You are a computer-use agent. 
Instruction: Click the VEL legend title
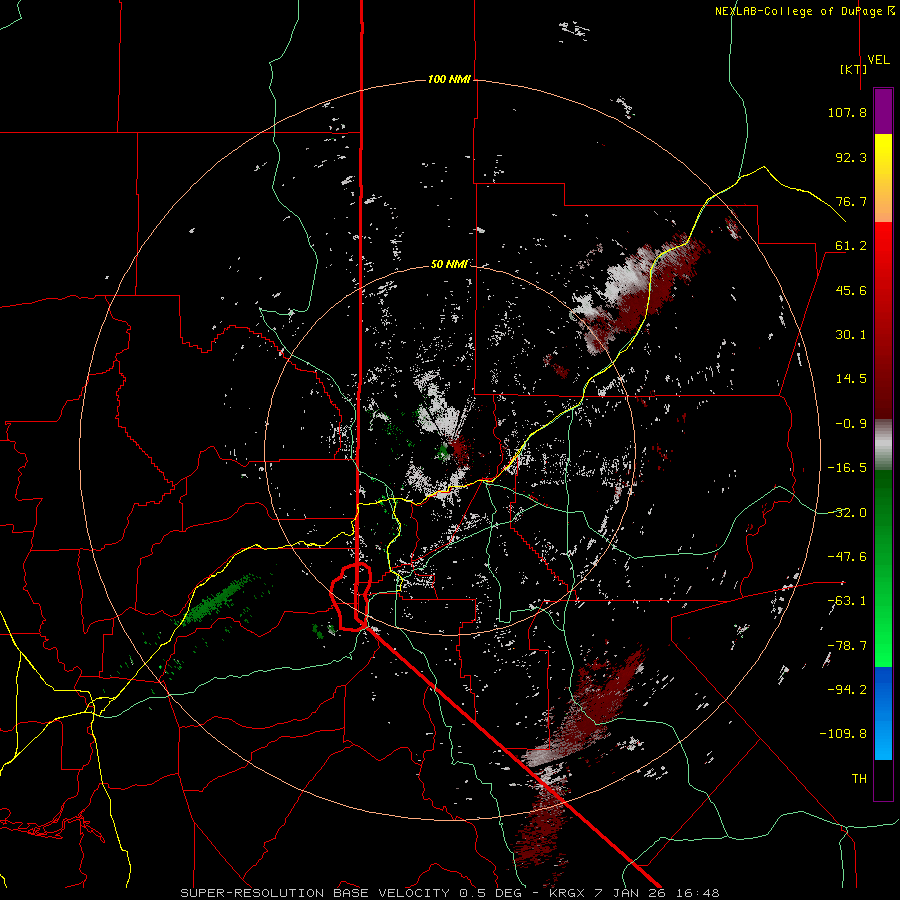click(x=878, y=60)
